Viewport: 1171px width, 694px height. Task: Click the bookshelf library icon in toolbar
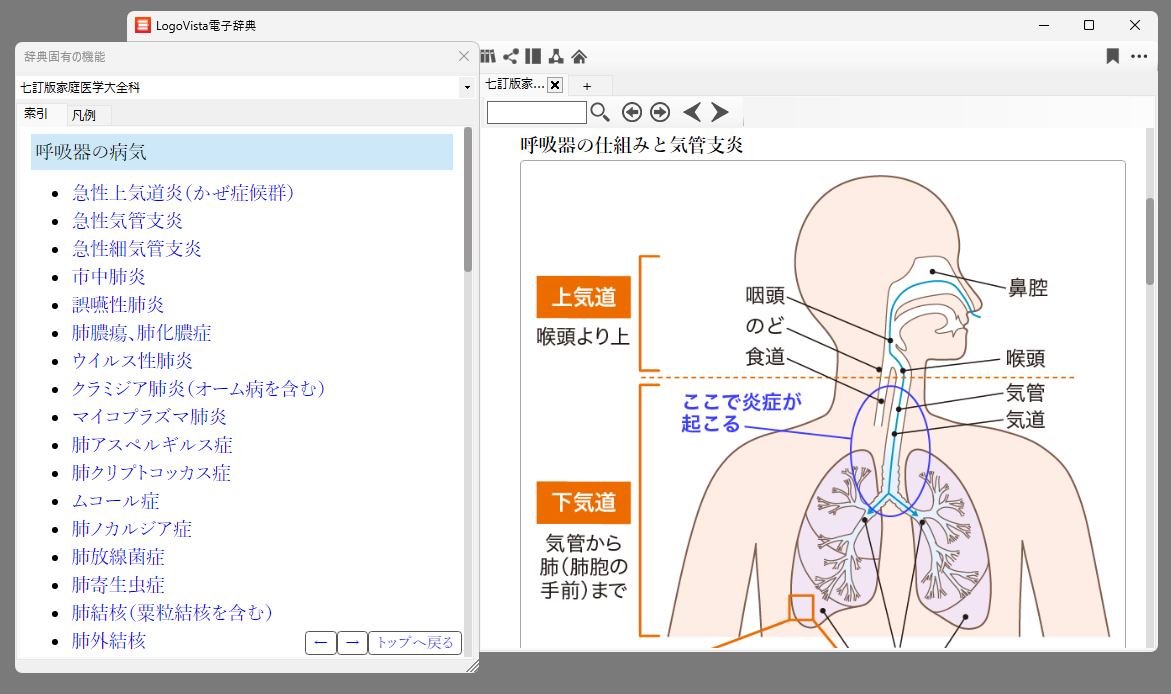click(488, 56)
